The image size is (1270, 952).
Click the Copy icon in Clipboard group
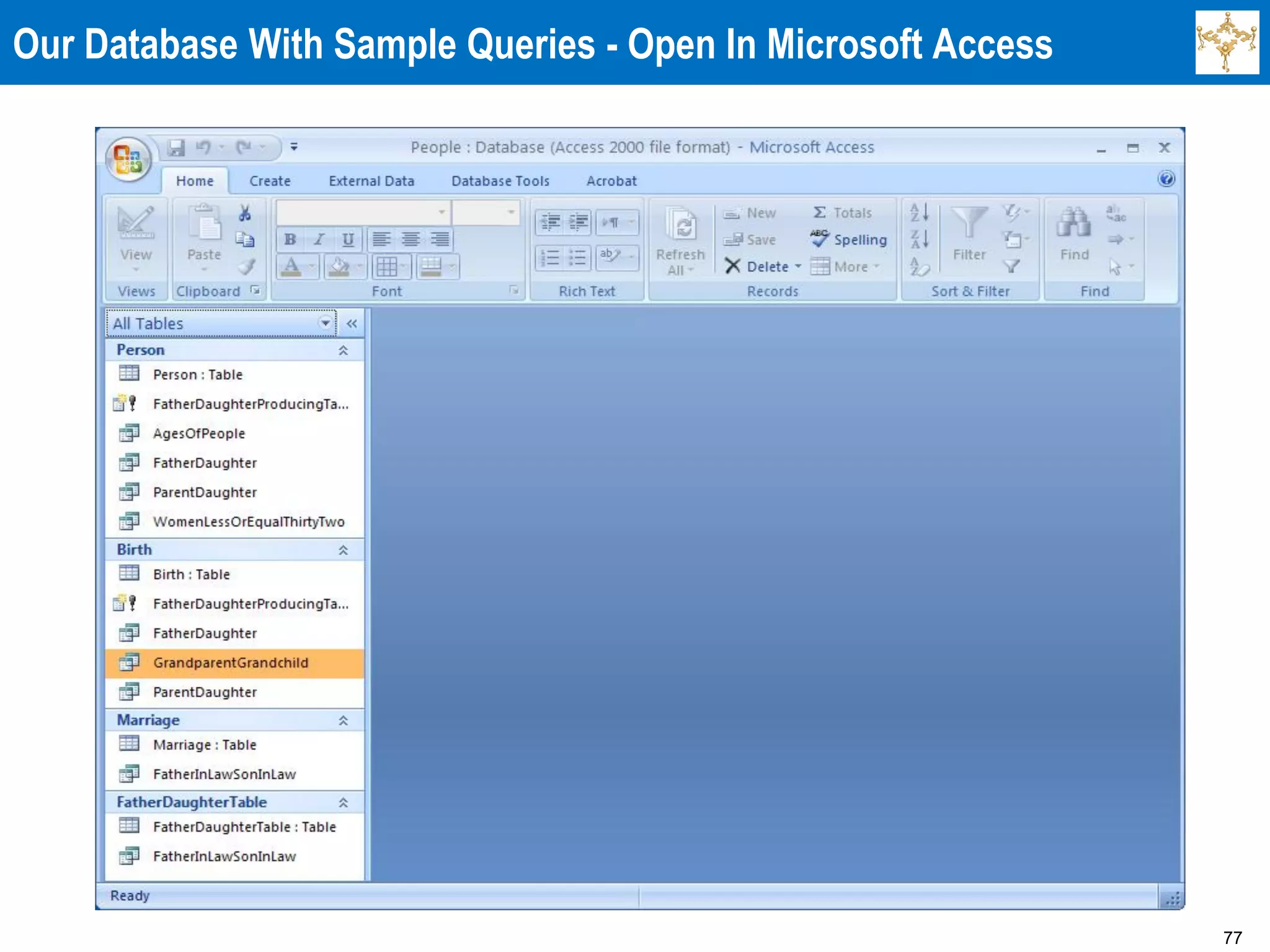[x=245, y=240]
